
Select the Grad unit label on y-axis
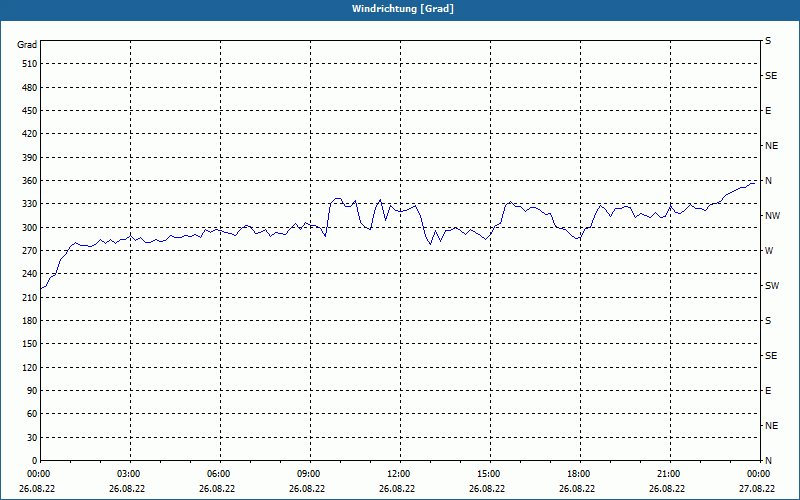[x=27, y=45]
